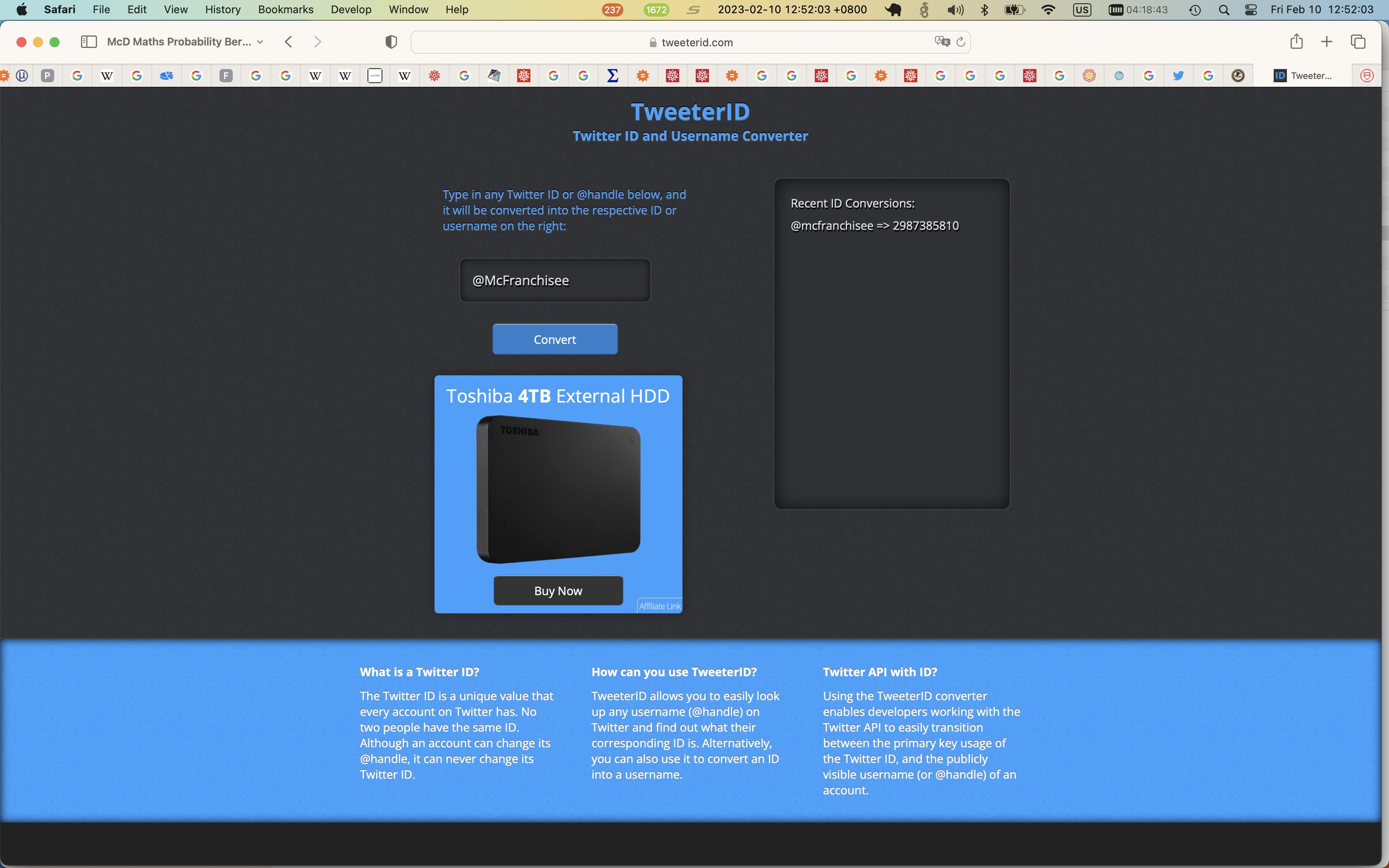The image size is (1389, 868).
Task: Click the translate icon in address bar
Action: coord(942,41)
